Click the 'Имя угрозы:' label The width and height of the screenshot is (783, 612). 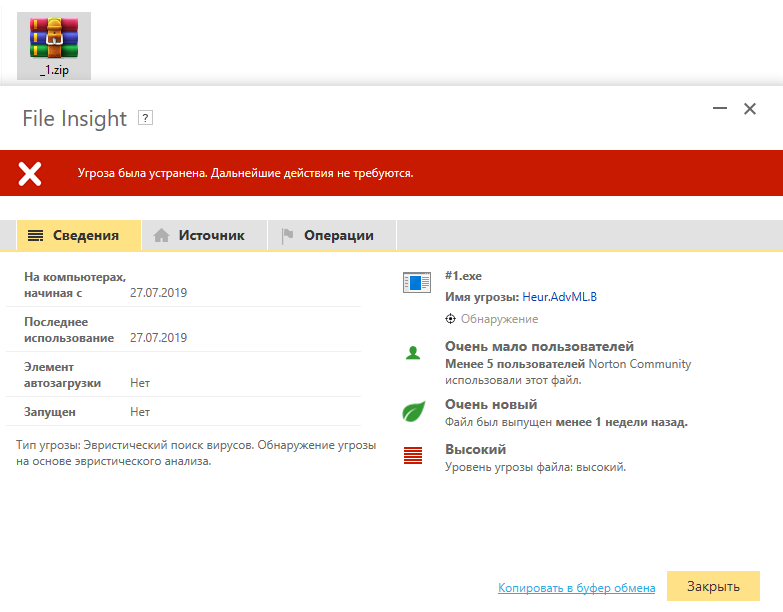[x=482, y=297]
